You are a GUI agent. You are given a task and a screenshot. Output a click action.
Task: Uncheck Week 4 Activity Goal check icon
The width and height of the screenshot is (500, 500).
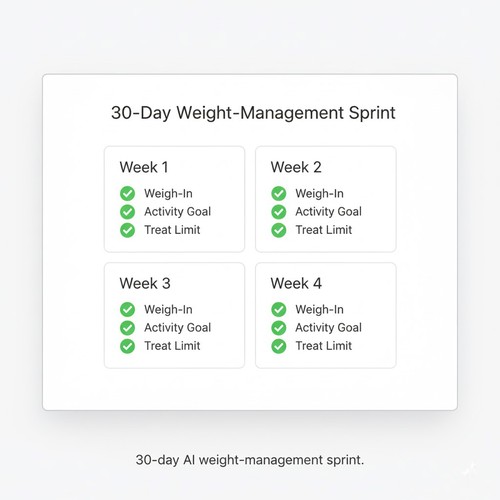point(279,328)
